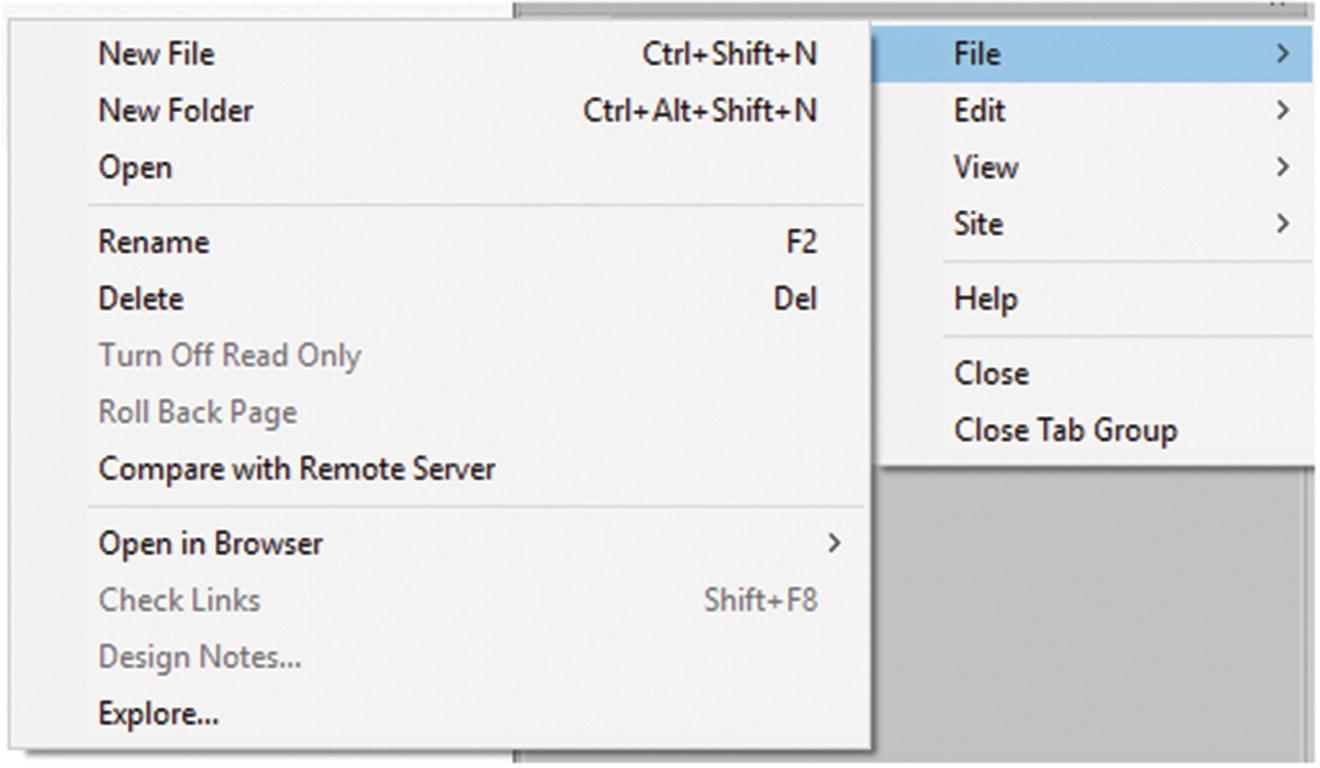1320x768 pixels.
Task: Click the Check Links menu item
Action: 180,601
